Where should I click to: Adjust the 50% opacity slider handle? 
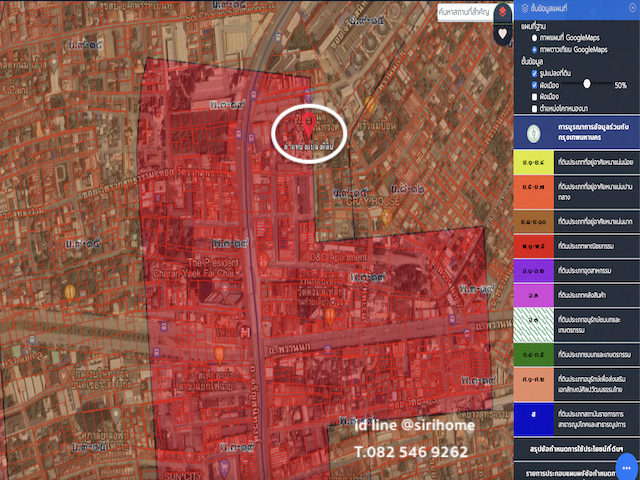(586, 85)
